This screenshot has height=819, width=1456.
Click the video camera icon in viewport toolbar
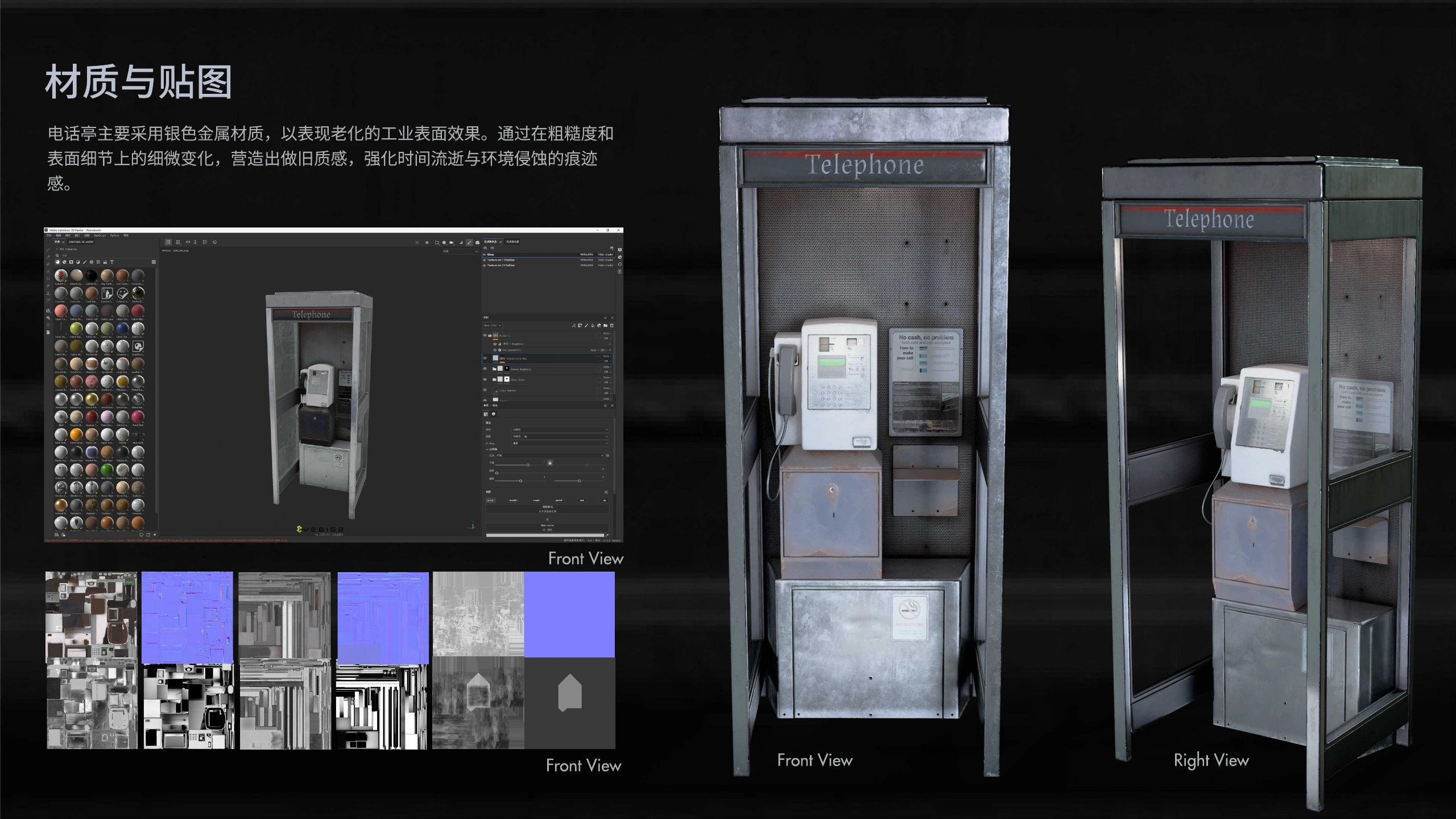[x=452, y=242]
